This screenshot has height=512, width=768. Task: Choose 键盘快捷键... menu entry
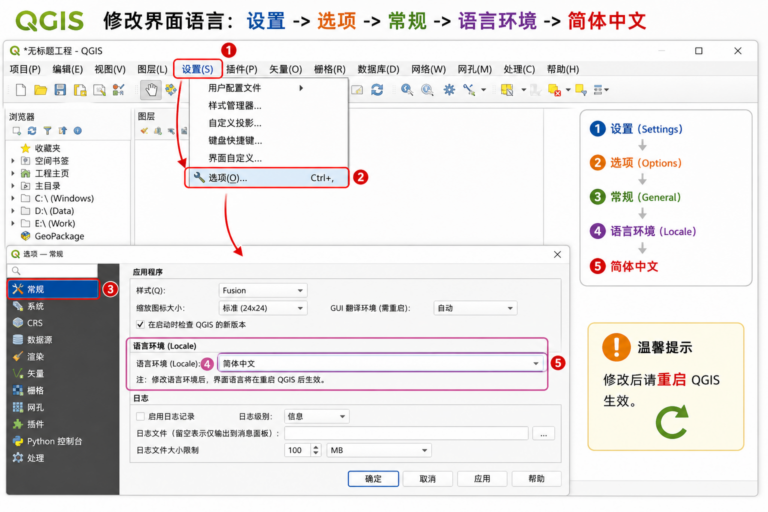[269, 141]
